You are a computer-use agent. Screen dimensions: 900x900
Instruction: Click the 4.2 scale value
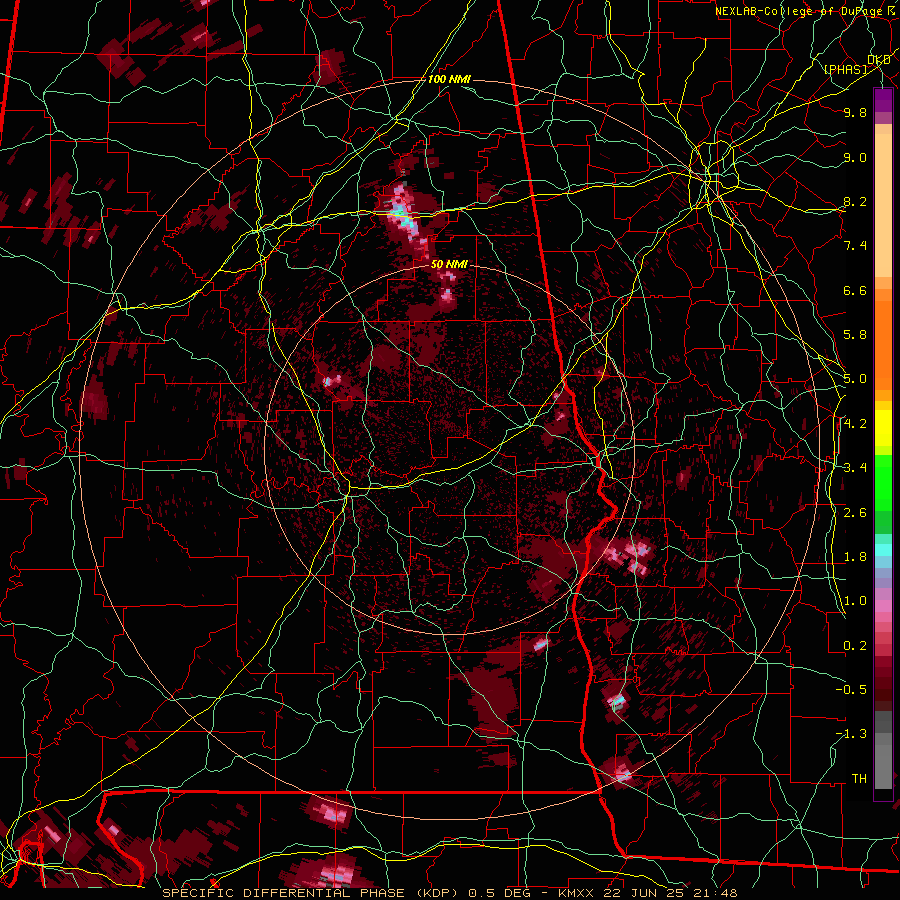click(855, 424)
